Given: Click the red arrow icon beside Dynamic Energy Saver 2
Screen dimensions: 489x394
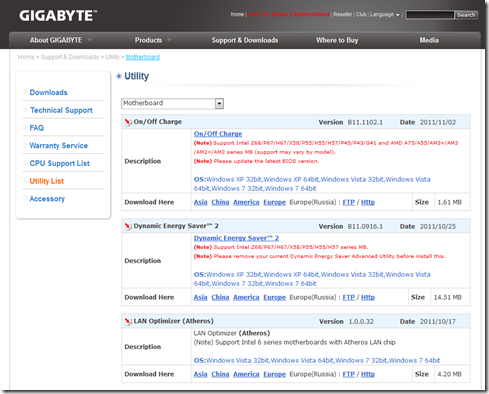Looking at the screenshot, I should (128, 226).
